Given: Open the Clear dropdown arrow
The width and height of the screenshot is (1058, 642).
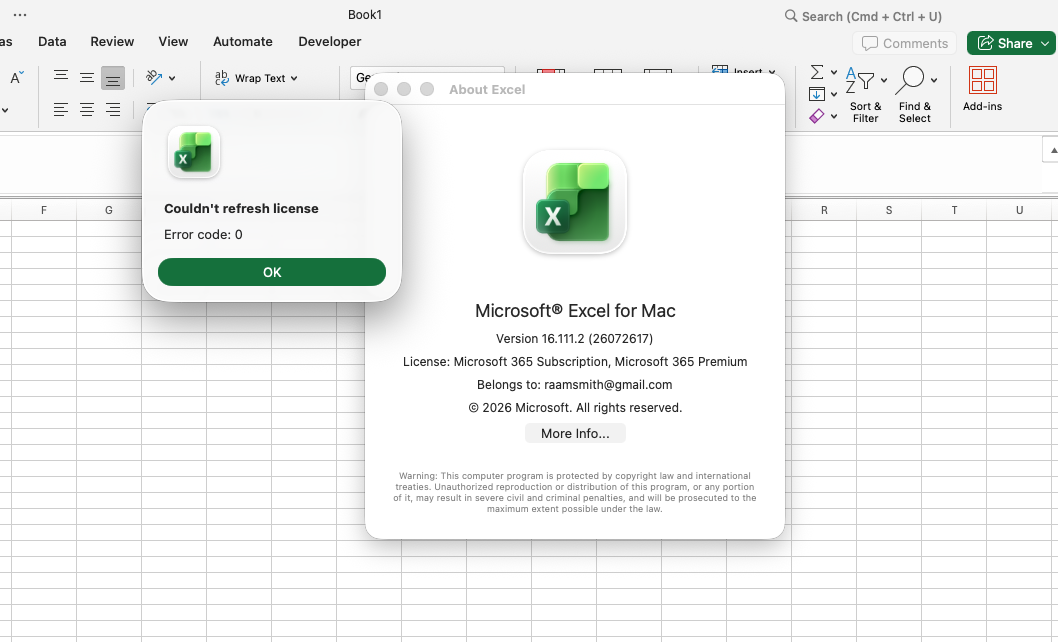Looking at the screenshot, I should [834, 117].
